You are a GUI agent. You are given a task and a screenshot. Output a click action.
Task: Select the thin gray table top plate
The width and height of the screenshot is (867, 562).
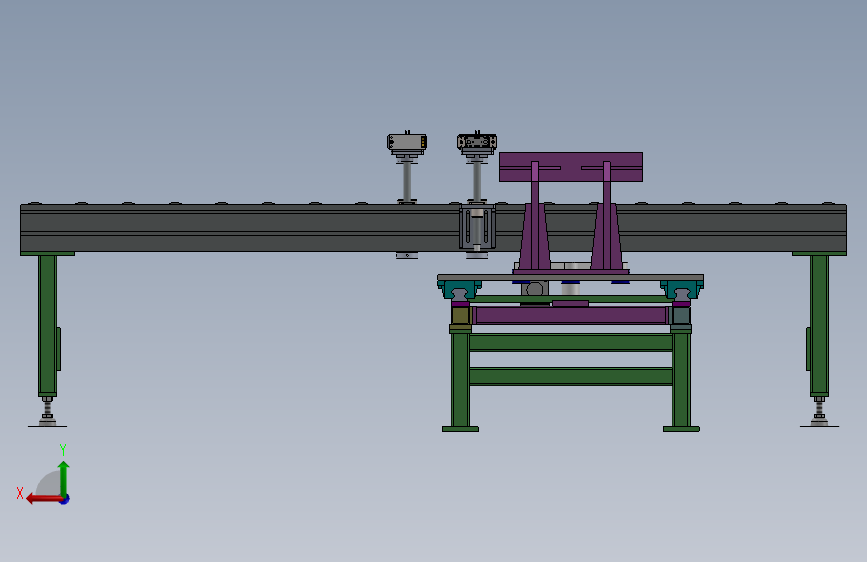click(x=571, y=277)
